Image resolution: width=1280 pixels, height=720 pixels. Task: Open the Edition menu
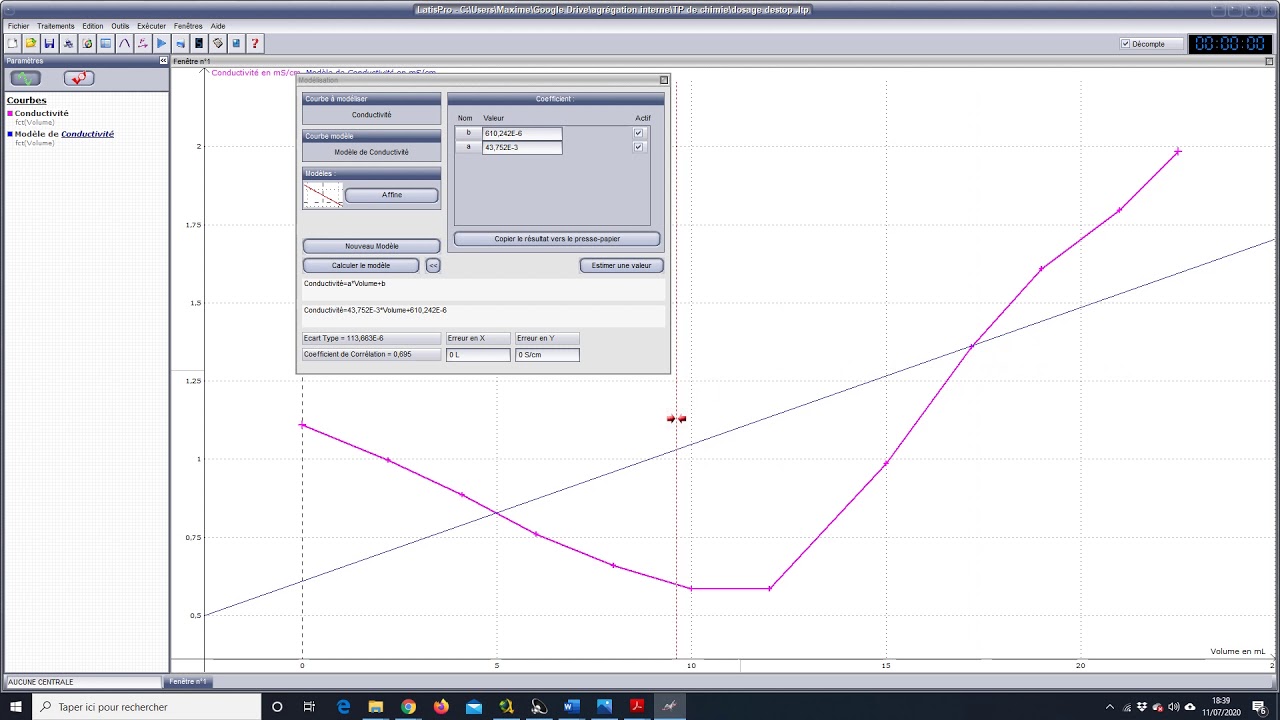(93, 26)
